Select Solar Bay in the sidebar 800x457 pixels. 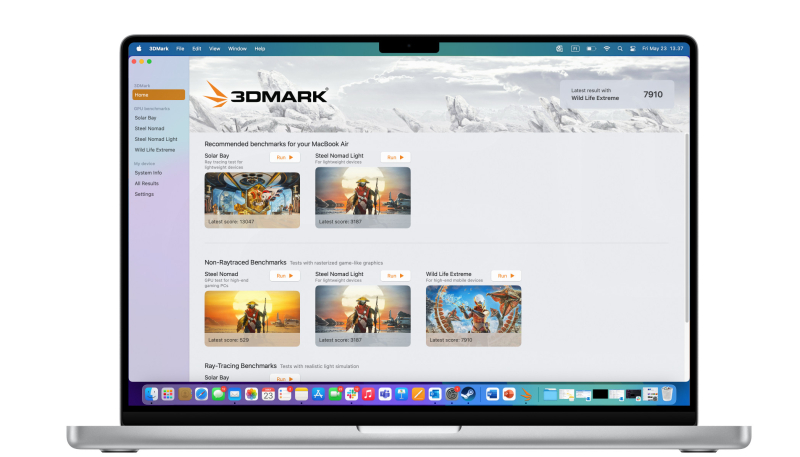pyautogui.click(x=146, y=118)
